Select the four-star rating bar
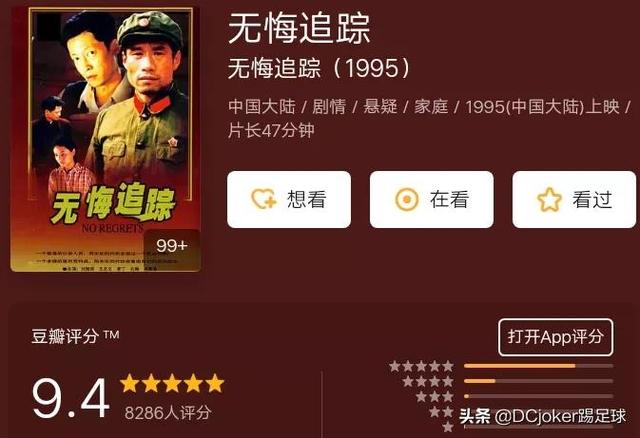 (538, 381)
